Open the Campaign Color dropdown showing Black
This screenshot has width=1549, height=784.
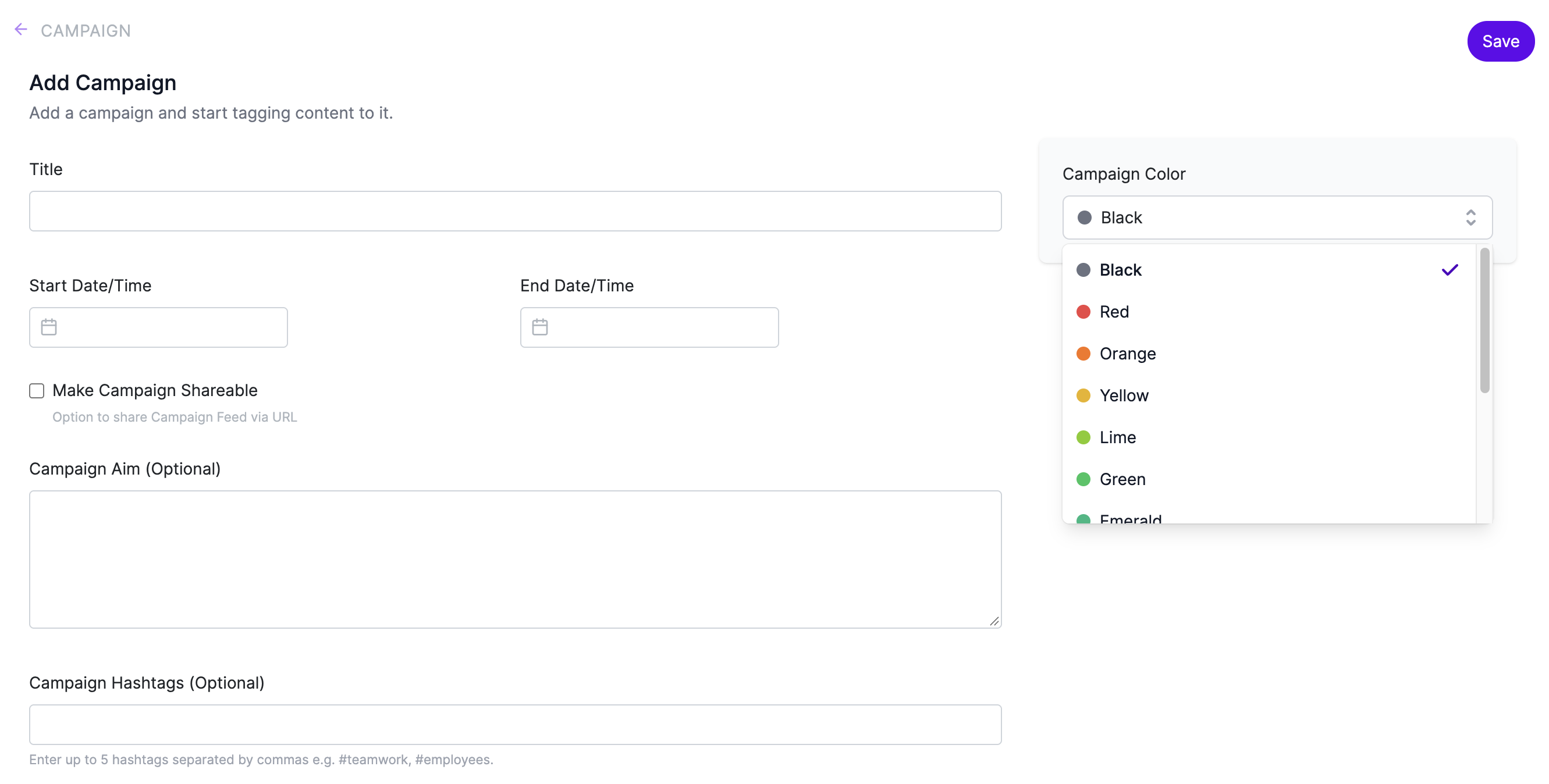pyautogui.click(x=1277, y=218)
